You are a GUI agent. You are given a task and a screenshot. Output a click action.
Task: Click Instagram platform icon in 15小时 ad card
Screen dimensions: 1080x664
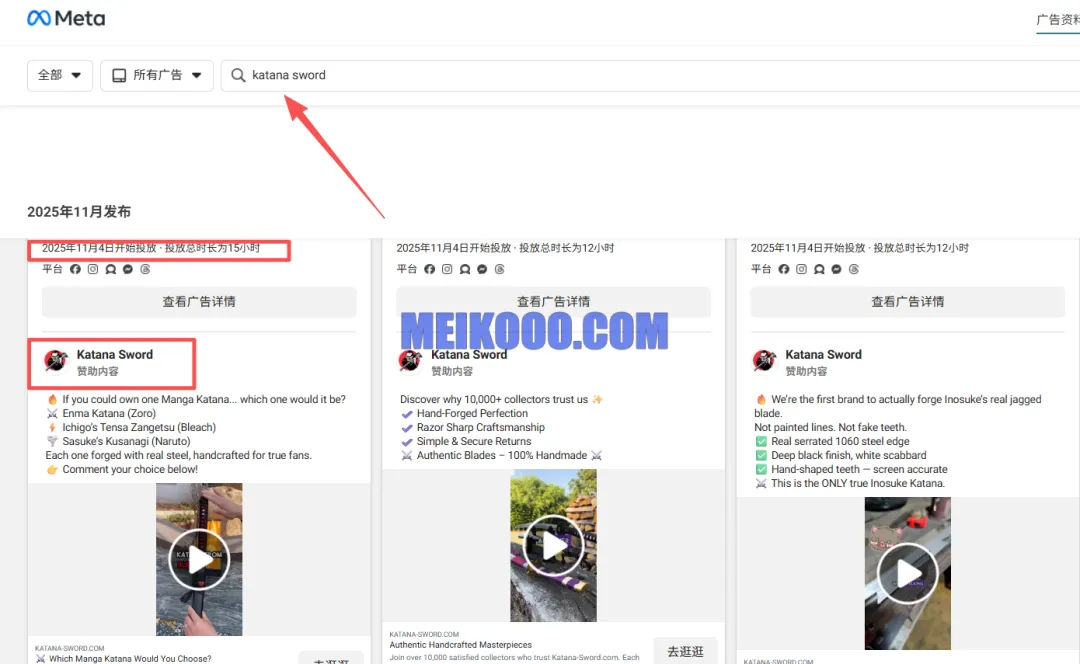point(93,269)
